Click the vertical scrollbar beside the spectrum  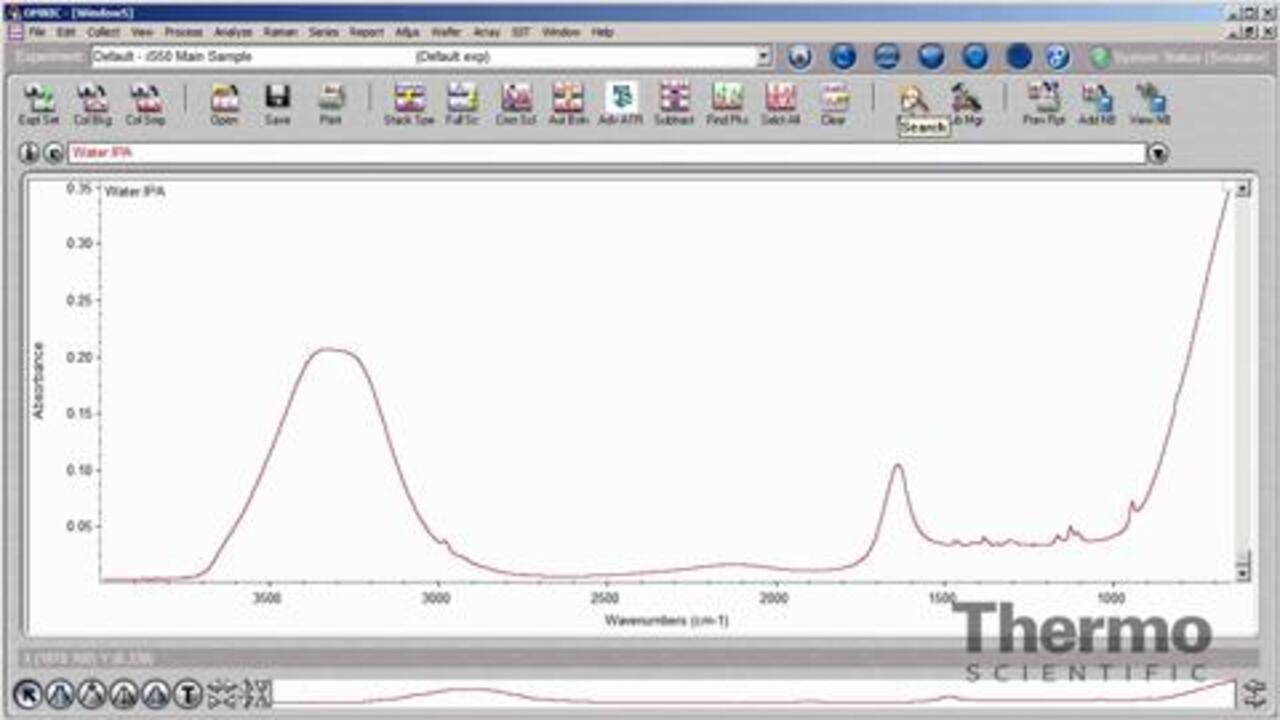[1243, 380]
